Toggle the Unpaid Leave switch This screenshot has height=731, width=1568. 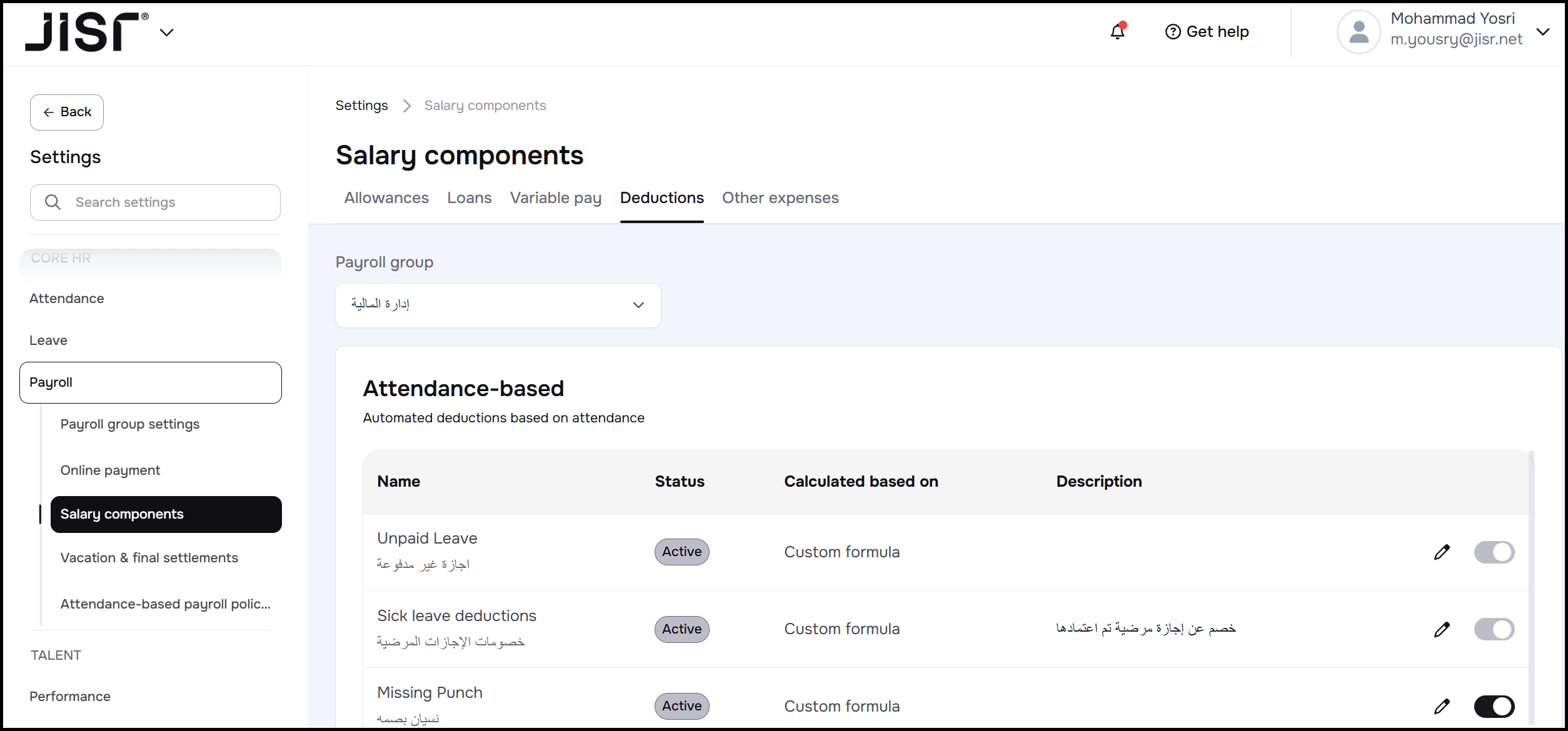click(x=1494, y=552)
